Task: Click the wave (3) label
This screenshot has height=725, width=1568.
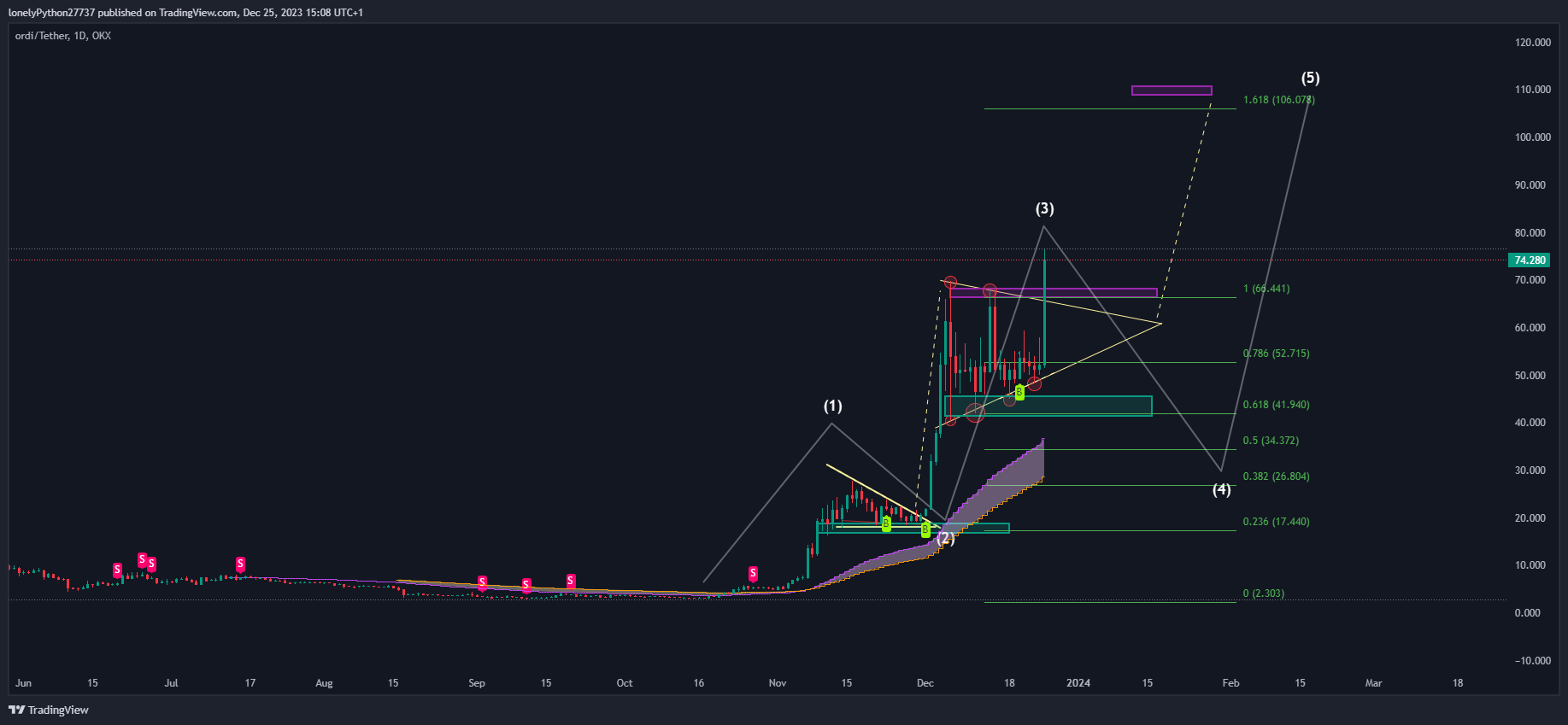Action: [1044, 208]
